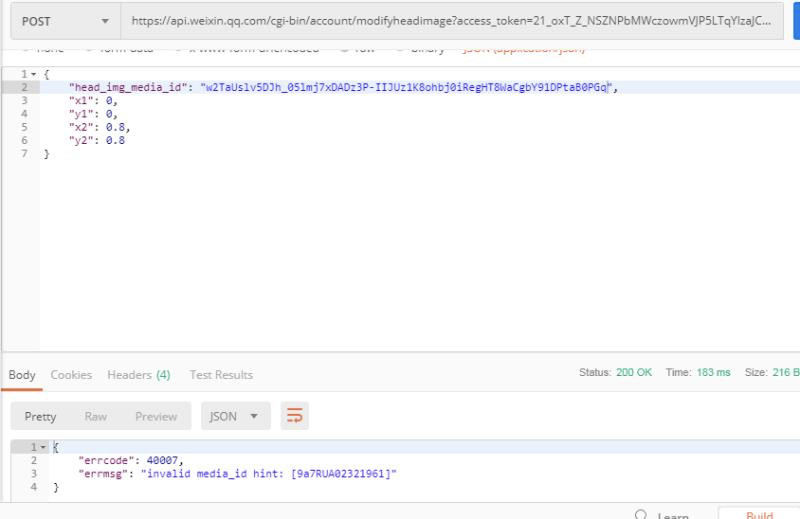Collapse request body JSON at line 1
This screenshot has height=519, width=800.
point(34,75)
